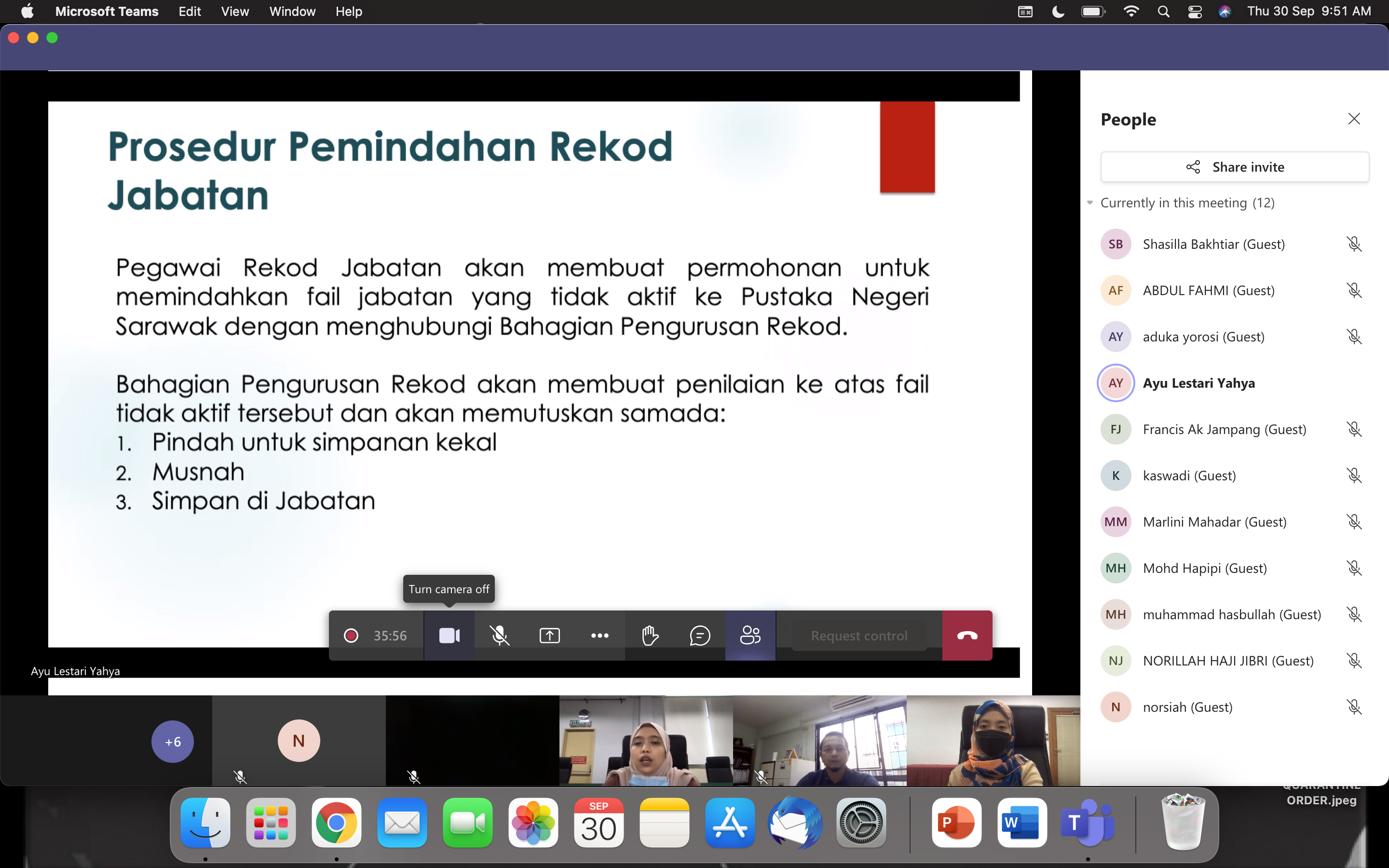Open Finder from the Dock
1389x868 pixels.
point(205,823)
